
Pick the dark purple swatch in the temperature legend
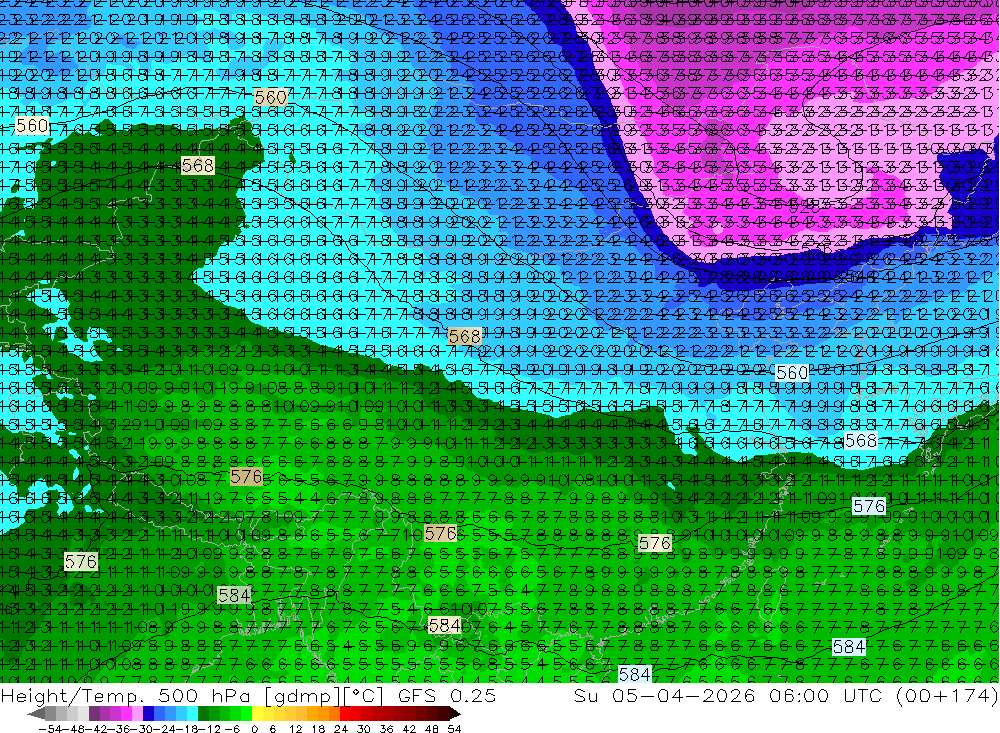pyautogui.click(x=94, y=714)
